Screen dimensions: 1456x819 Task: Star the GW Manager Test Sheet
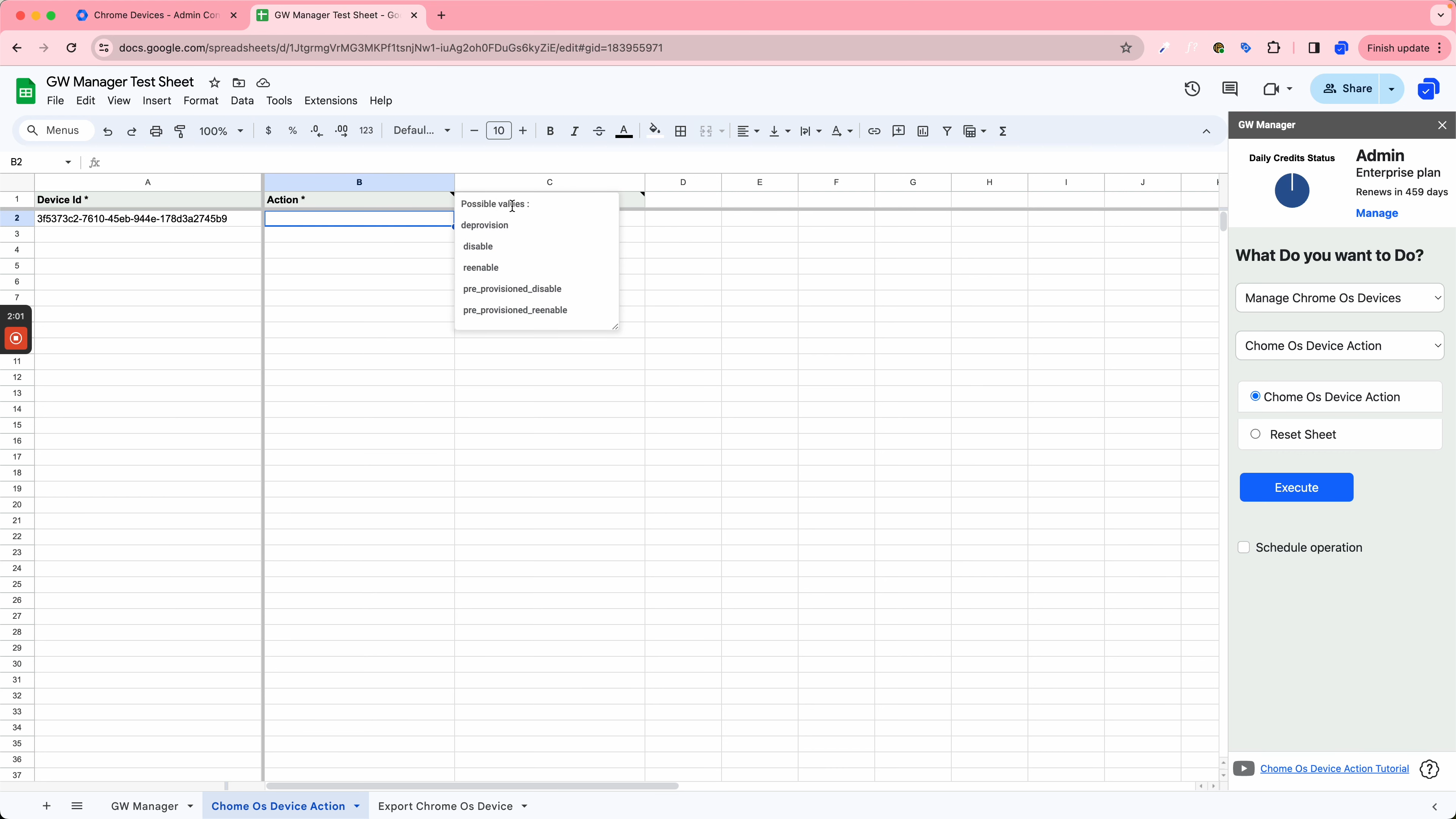coord(214,83)
